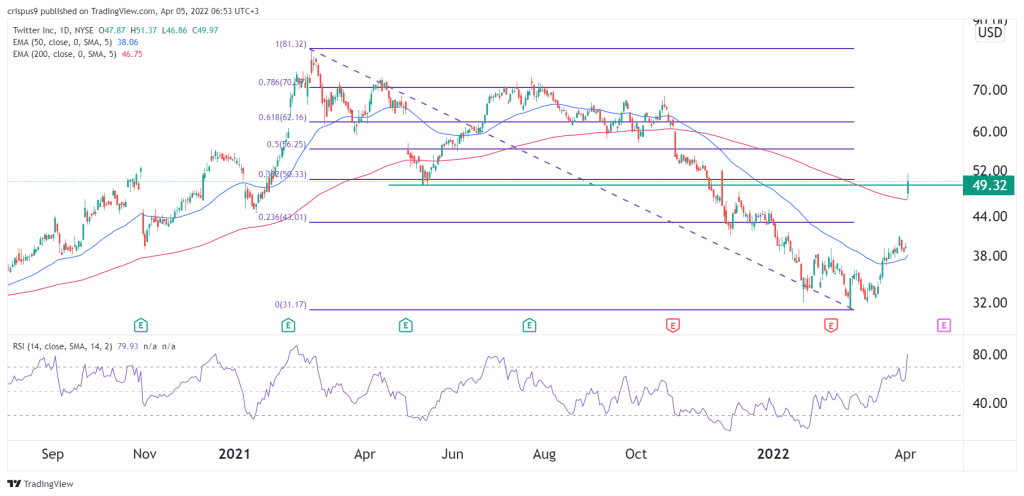Click the Nov label on the time axis
The image size is (1024, 496).
pyautogui.click(x=142, y=454)
